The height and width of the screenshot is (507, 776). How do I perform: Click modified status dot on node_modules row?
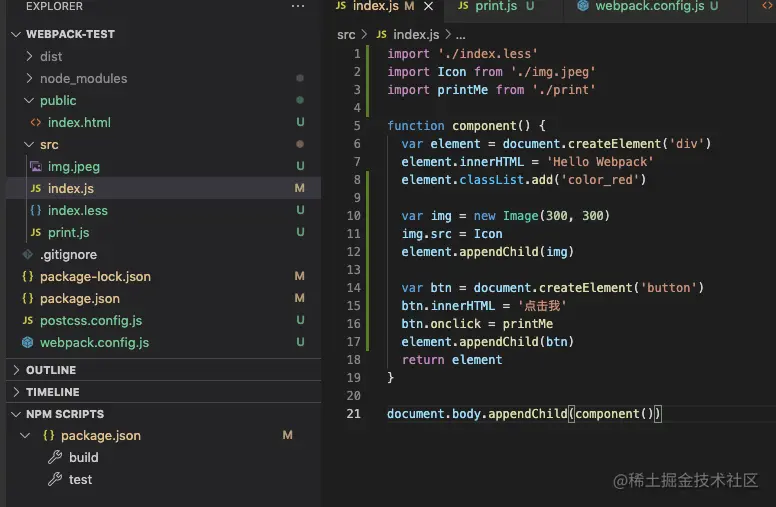point(300,78)
